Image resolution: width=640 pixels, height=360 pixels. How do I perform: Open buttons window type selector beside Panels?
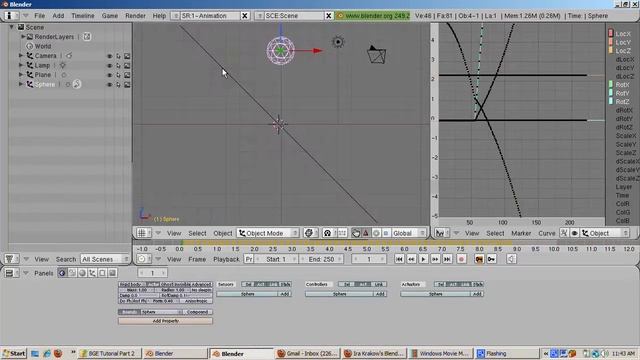(11, 273)
